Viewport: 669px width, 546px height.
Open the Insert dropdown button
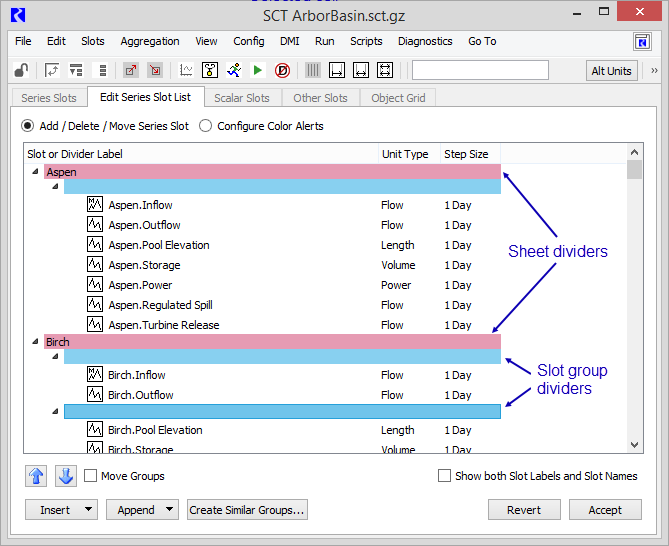[61, 510]
